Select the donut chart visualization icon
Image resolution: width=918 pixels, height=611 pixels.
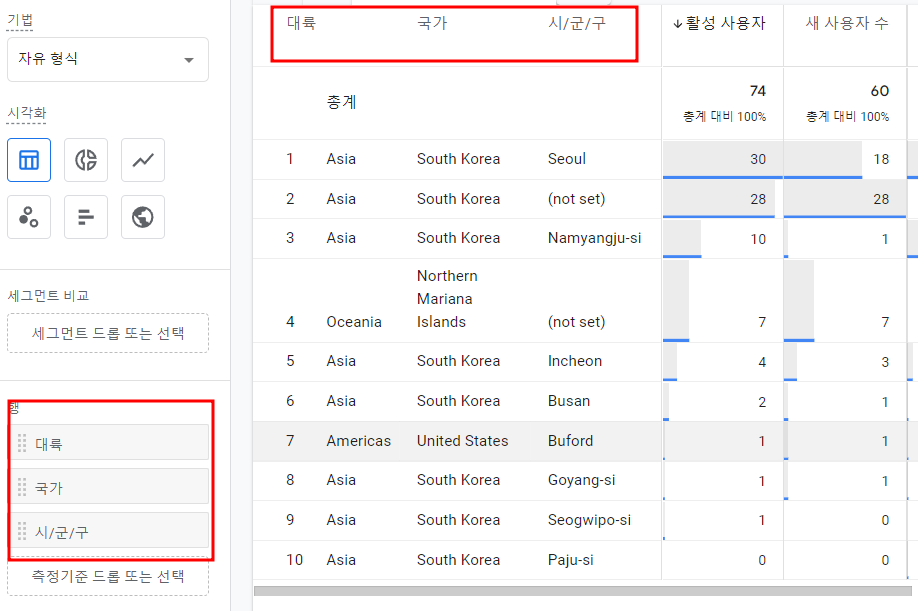[x=85, y=160]
